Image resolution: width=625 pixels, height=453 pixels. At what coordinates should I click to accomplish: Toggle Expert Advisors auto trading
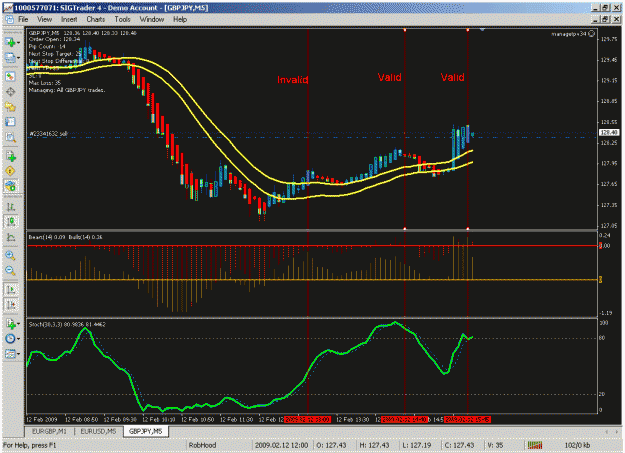(x=10, y=186)
